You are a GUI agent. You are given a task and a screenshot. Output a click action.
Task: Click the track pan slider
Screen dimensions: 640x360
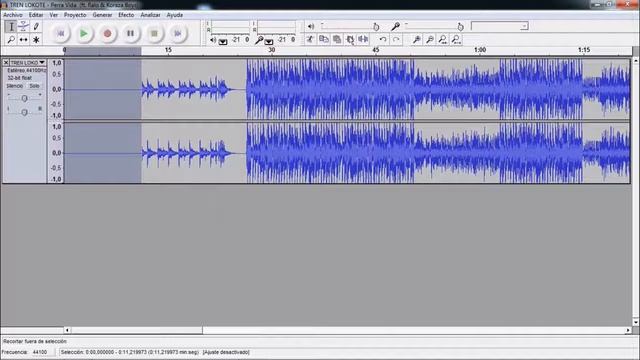pos(24,112)
